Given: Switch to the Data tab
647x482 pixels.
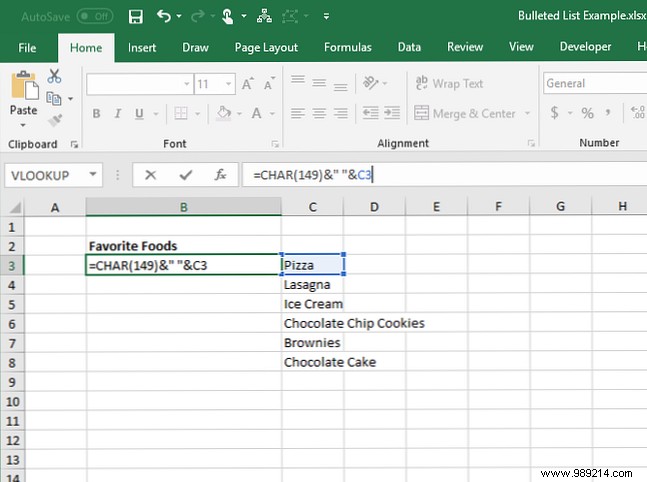Looking at the screenshot, I should (409, 47).
